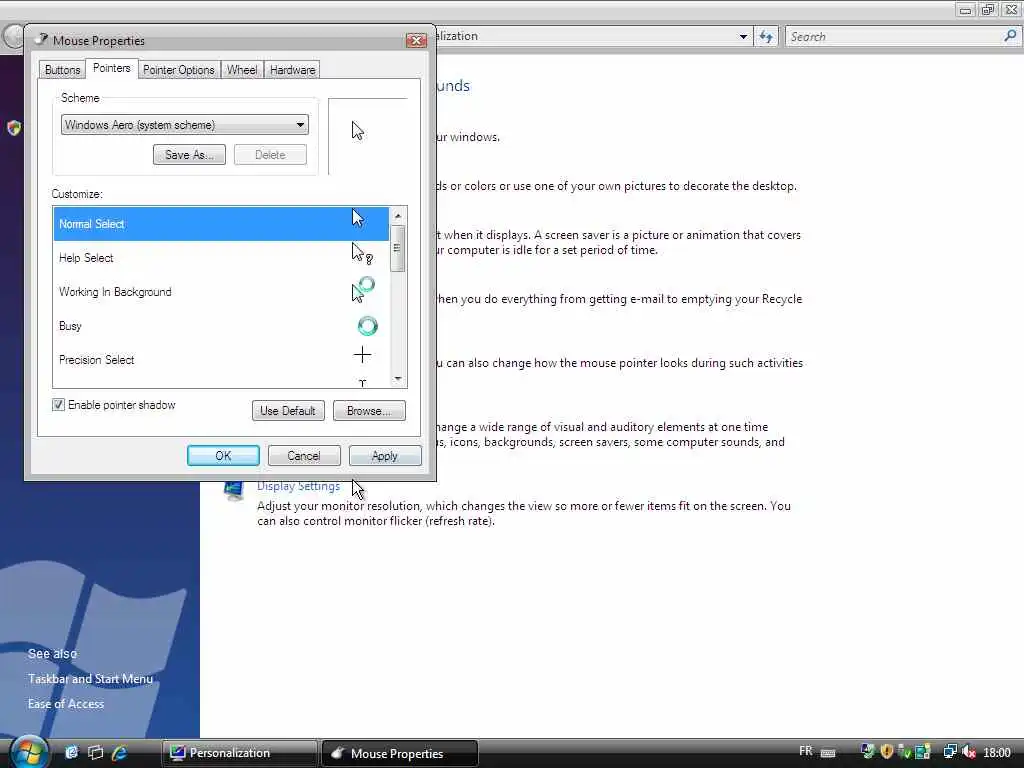Restore down the Personalization window

tap(988, 9)
